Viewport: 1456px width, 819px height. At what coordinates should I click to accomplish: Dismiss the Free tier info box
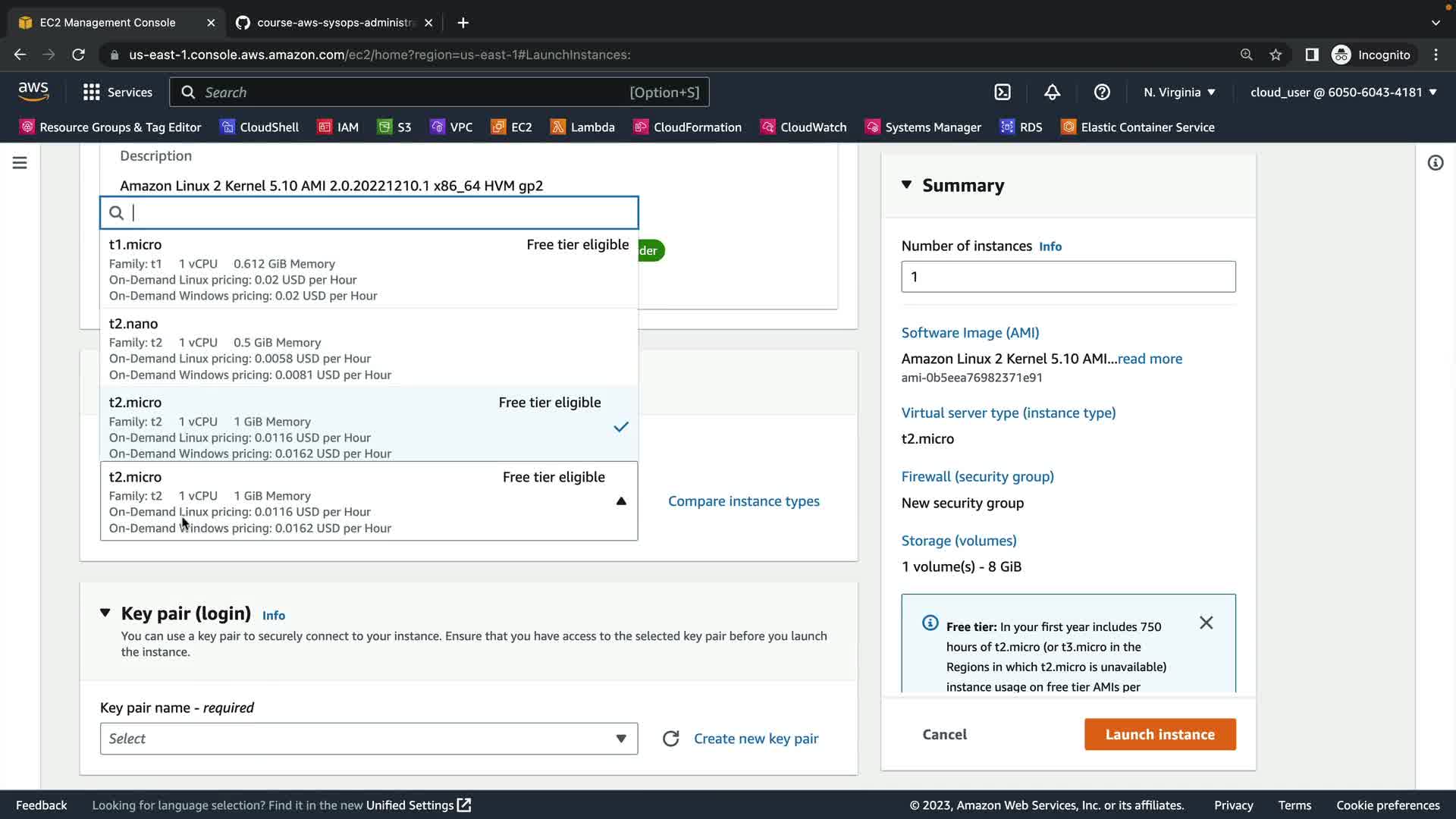(x=1206, y=623)
